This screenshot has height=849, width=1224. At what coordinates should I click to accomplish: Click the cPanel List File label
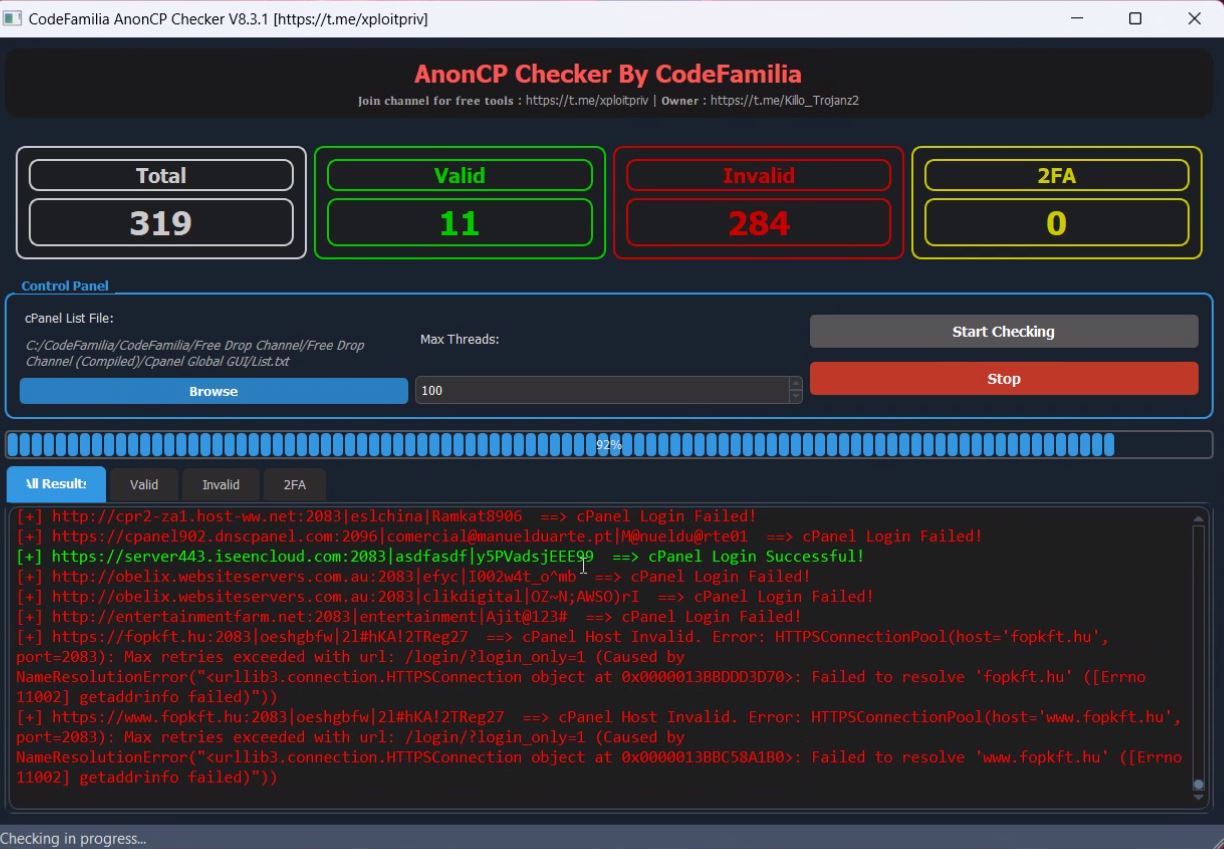(x=69, y=318)
